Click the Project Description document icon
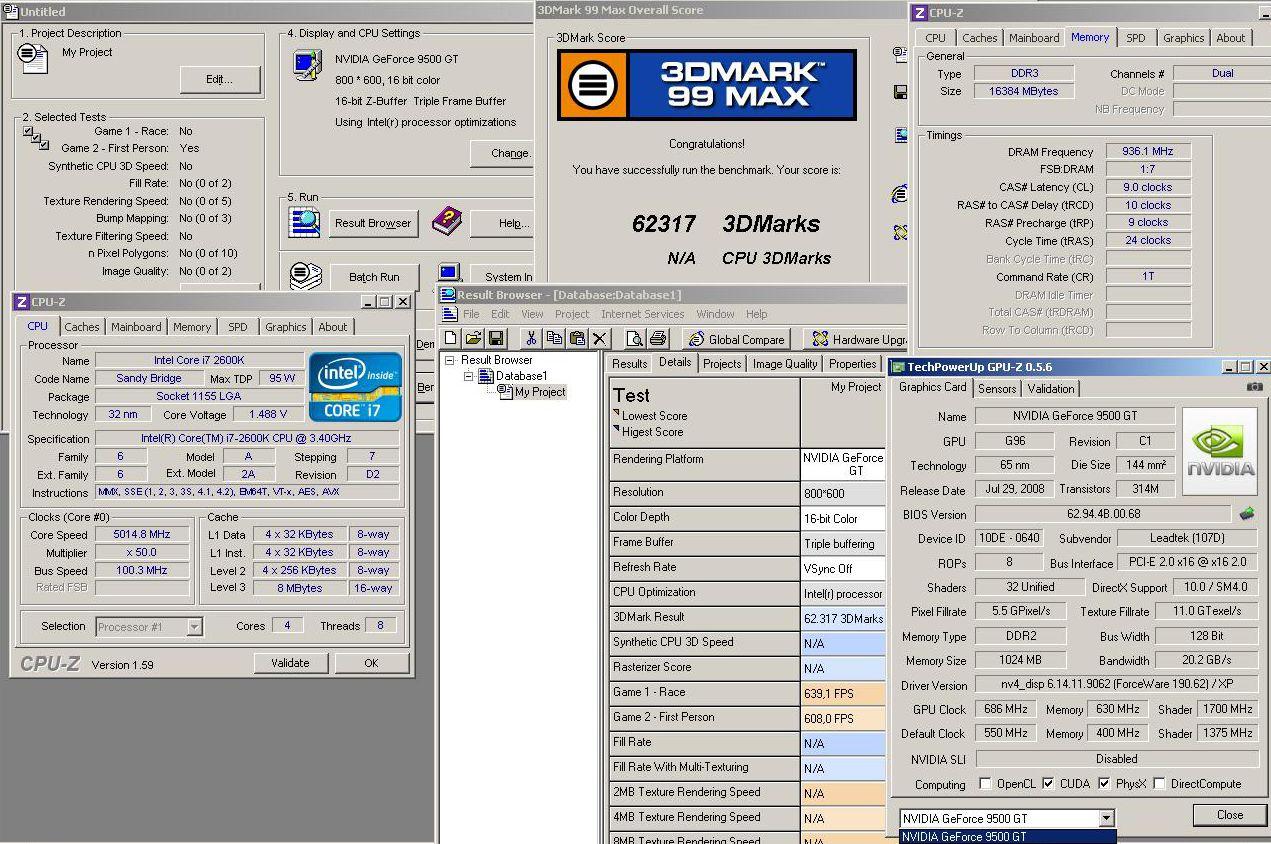 coord(33,56)
